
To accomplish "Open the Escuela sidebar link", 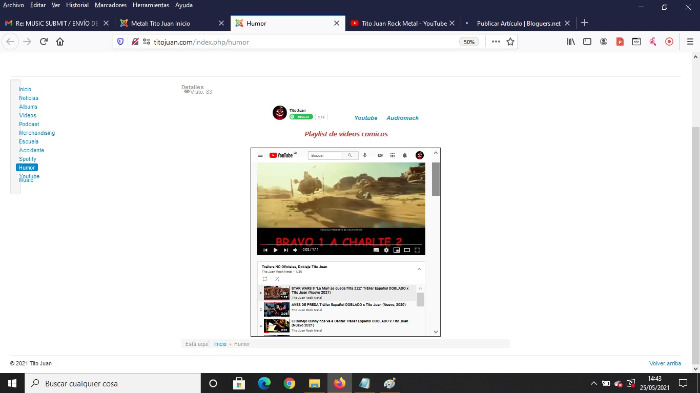I will click(29, 142).
